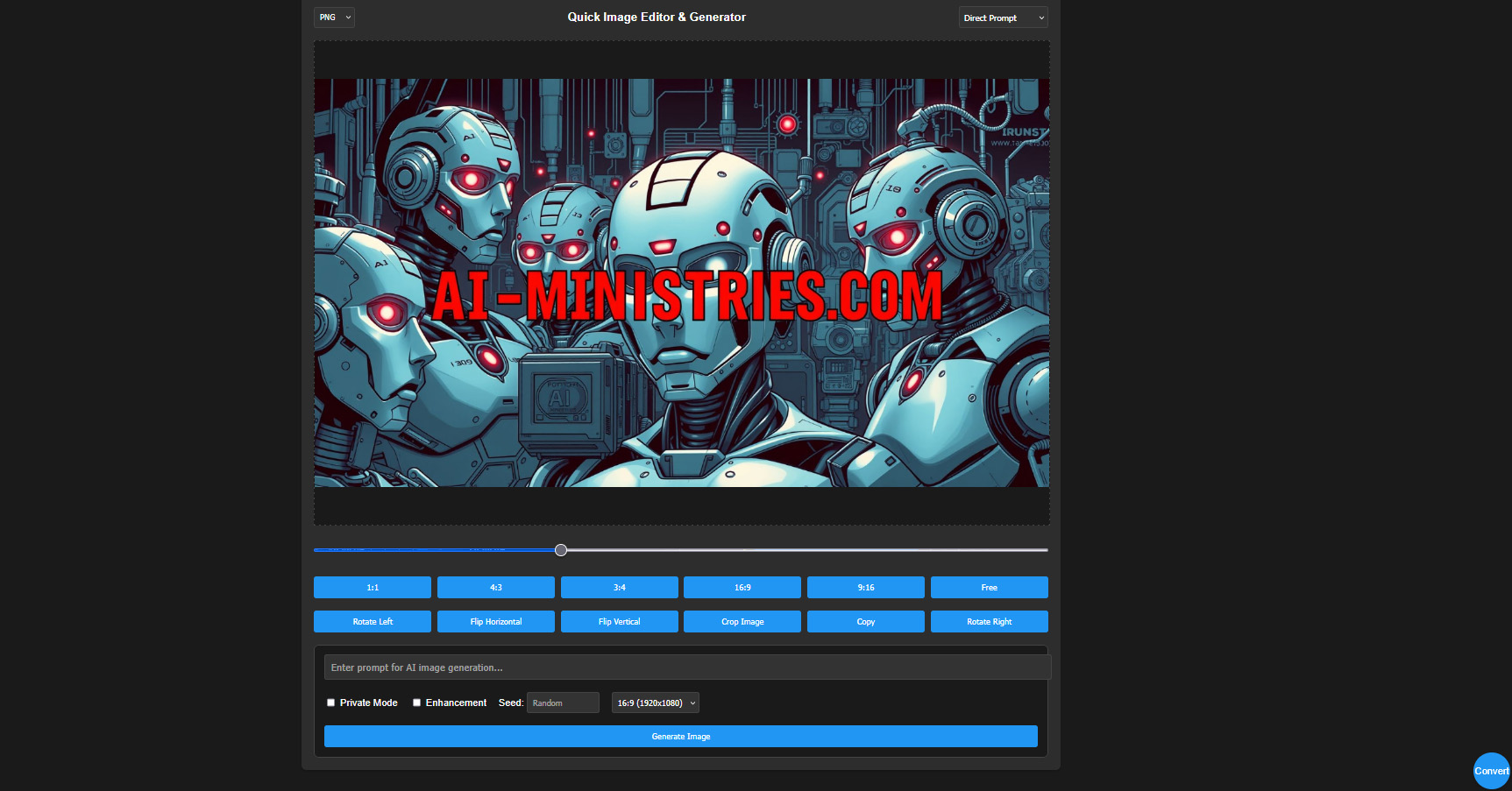Viewport: 1512px width, 791px height.
Task: Set crop ratio to 3:4
Action: 620,587
